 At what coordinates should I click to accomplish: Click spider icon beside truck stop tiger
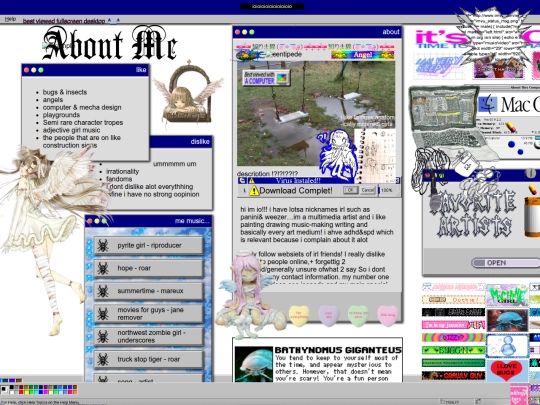(103, 359)
